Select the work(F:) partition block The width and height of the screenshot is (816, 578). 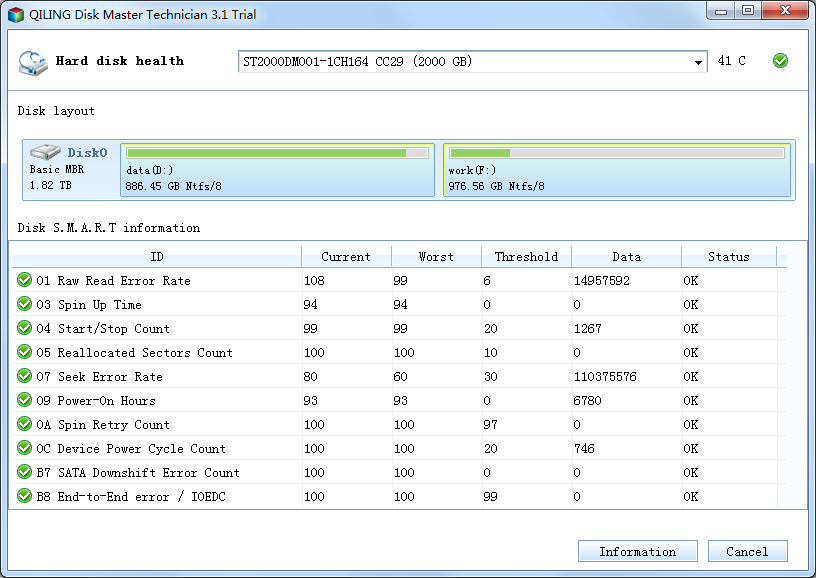tap(617, 170)
